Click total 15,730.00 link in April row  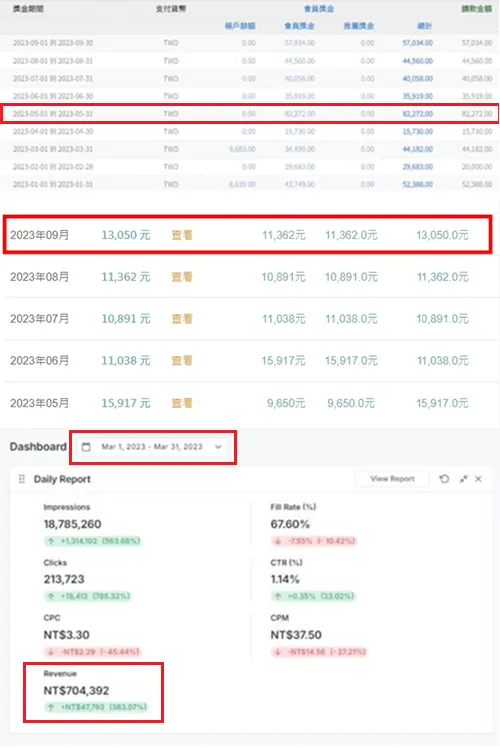[417, 131]
